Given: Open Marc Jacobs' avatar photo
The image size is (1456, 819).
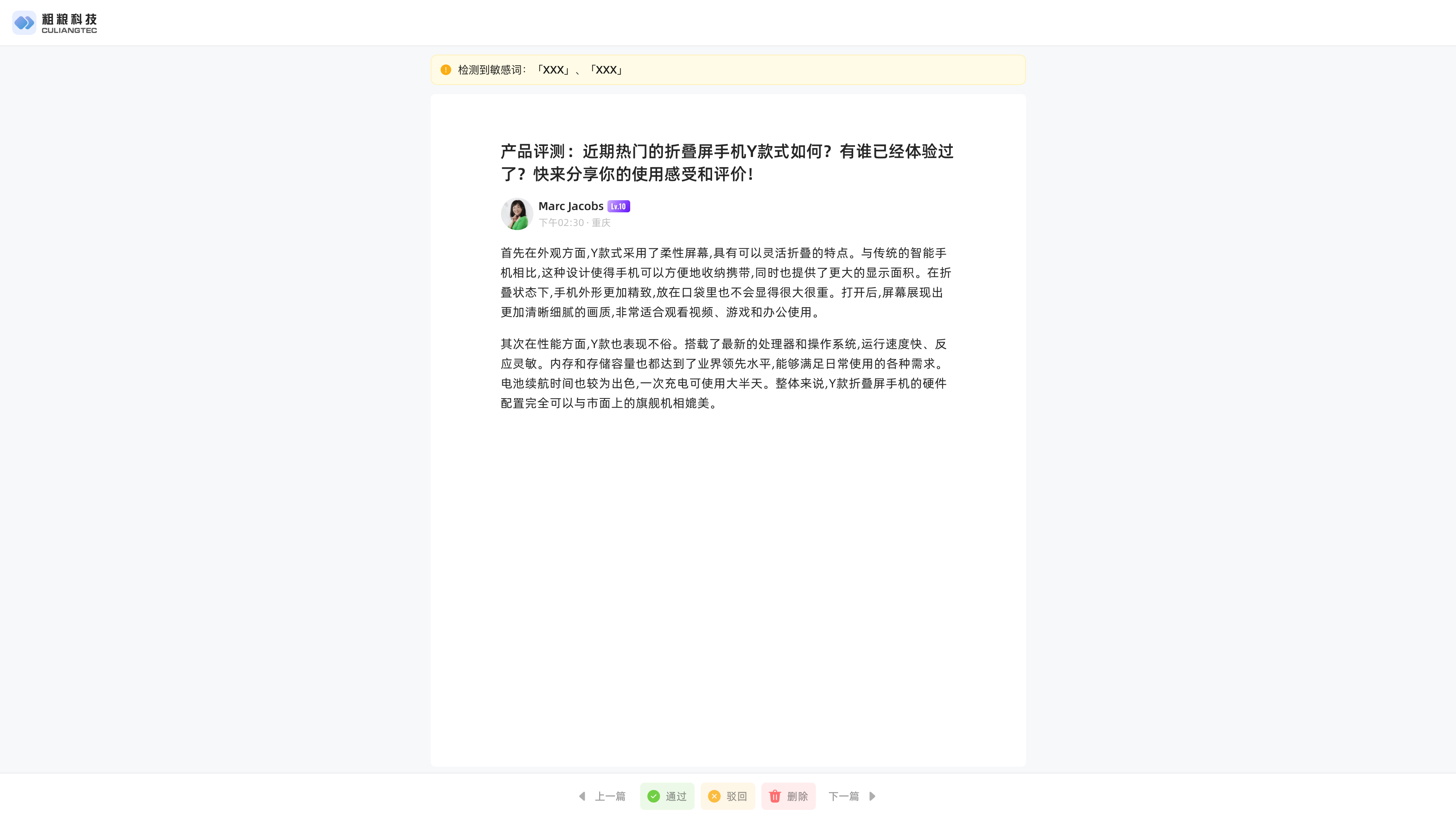Looking at the screenshot, I should [516, 213].
